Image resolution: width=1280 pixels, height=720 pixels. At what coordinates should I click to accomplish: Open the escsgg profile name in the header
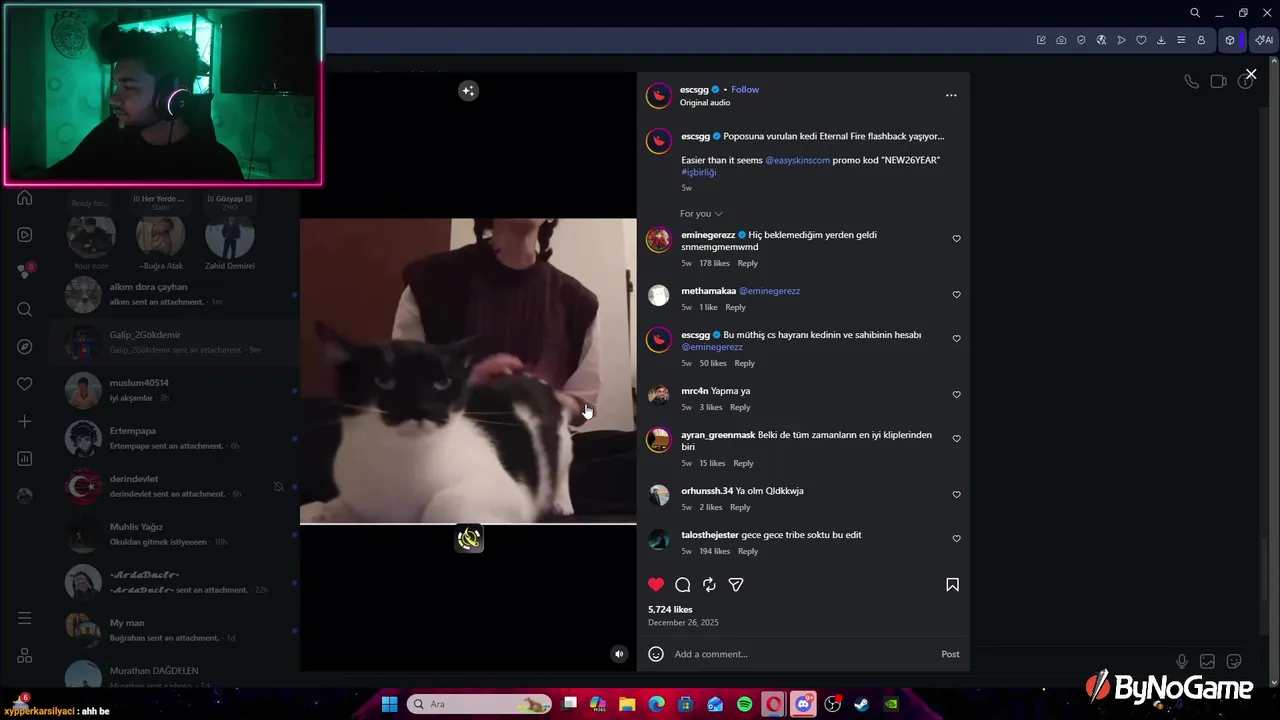694,90
